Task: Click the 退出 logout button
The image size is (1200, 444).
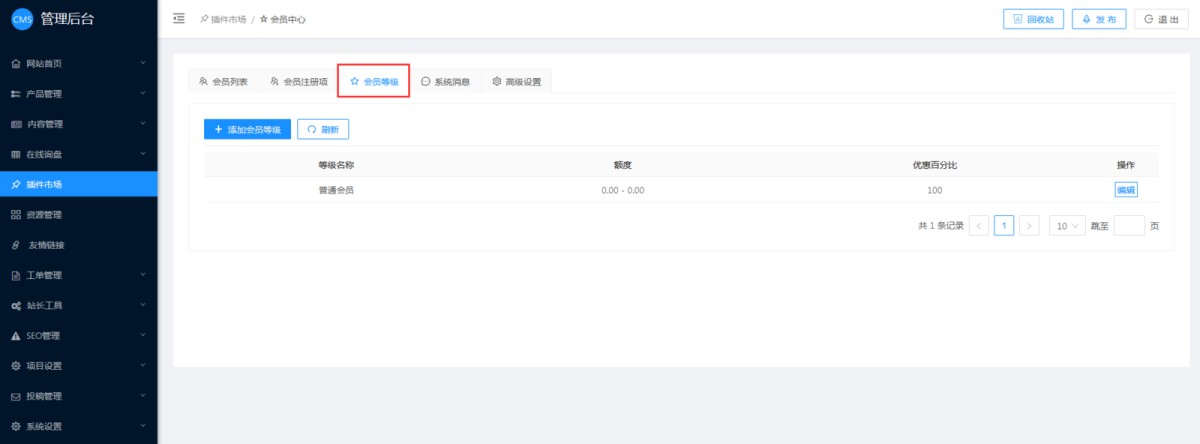Action: coord(1160,19)
